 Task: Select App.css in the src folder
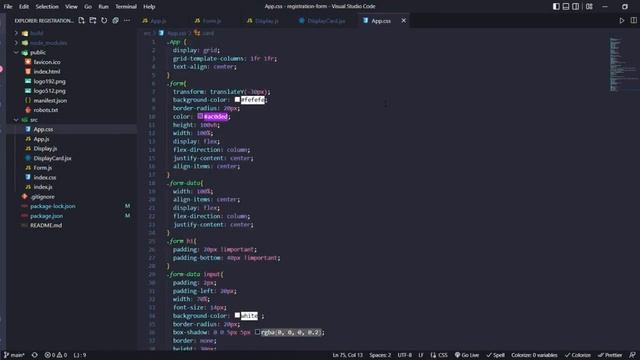[x=43, y=129]
